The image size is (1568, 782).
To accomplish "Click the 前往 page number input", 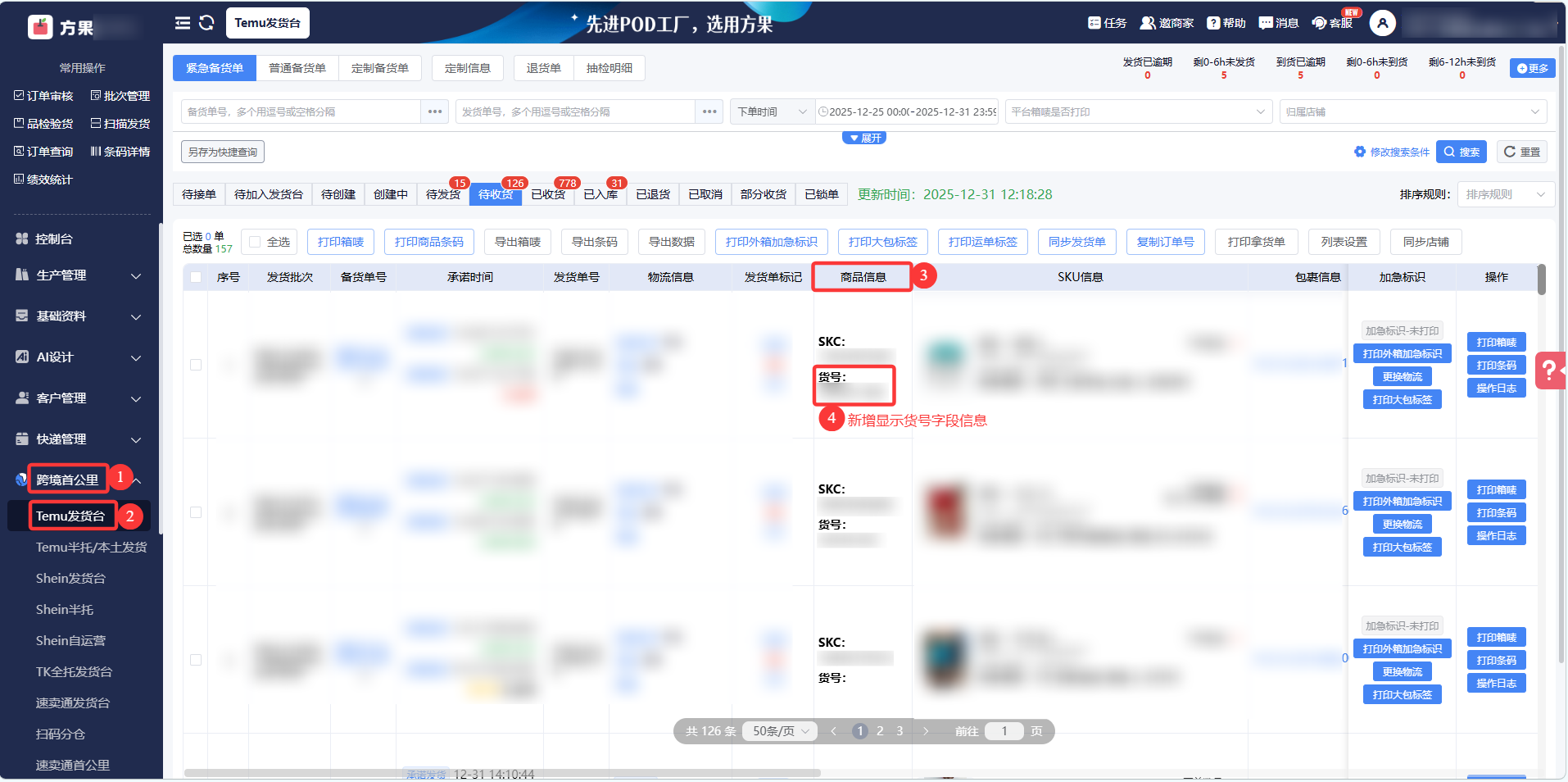I will pyautogui.click(x=1004, y=731).
